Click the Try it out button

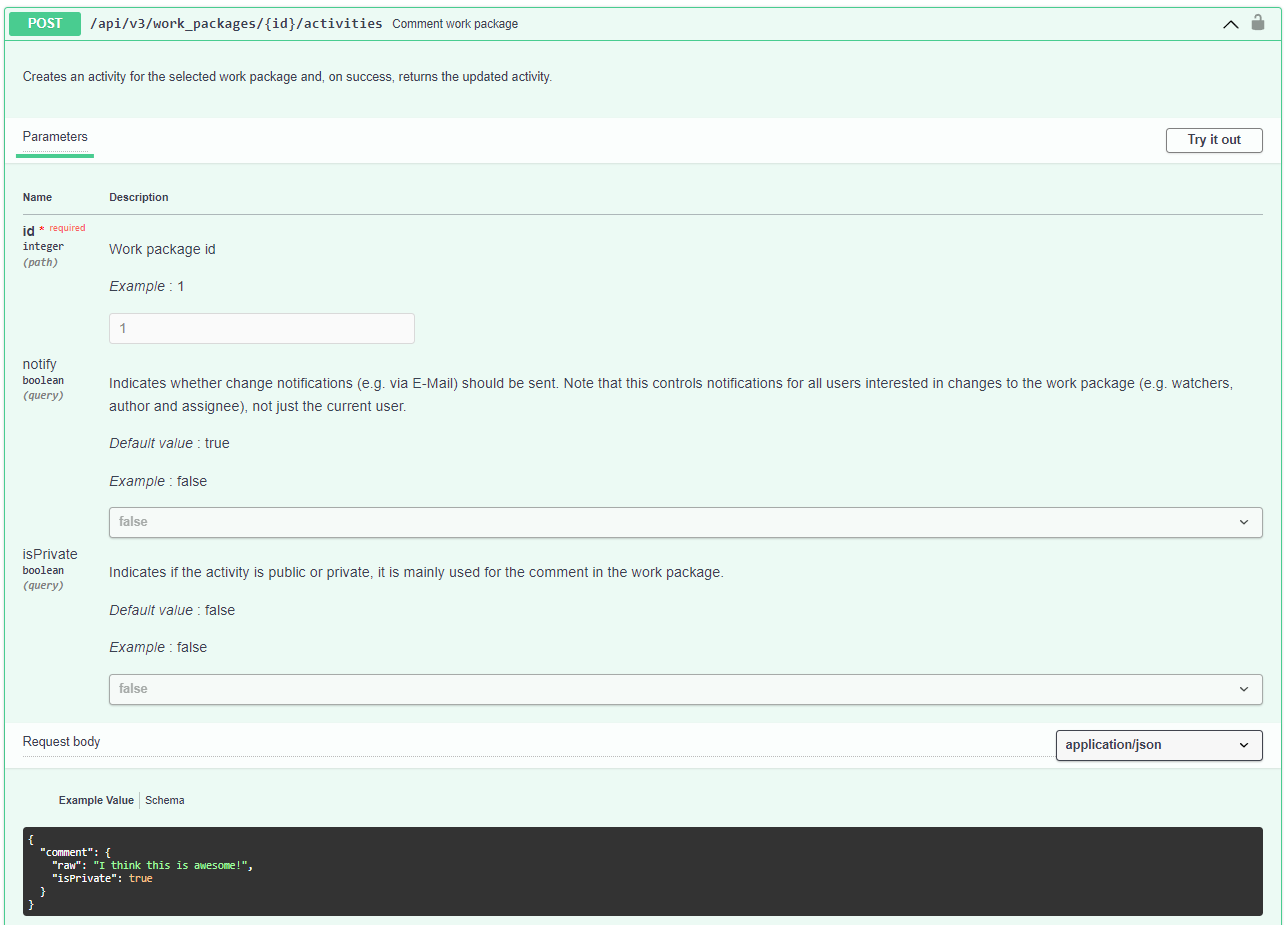point(1214,140)
